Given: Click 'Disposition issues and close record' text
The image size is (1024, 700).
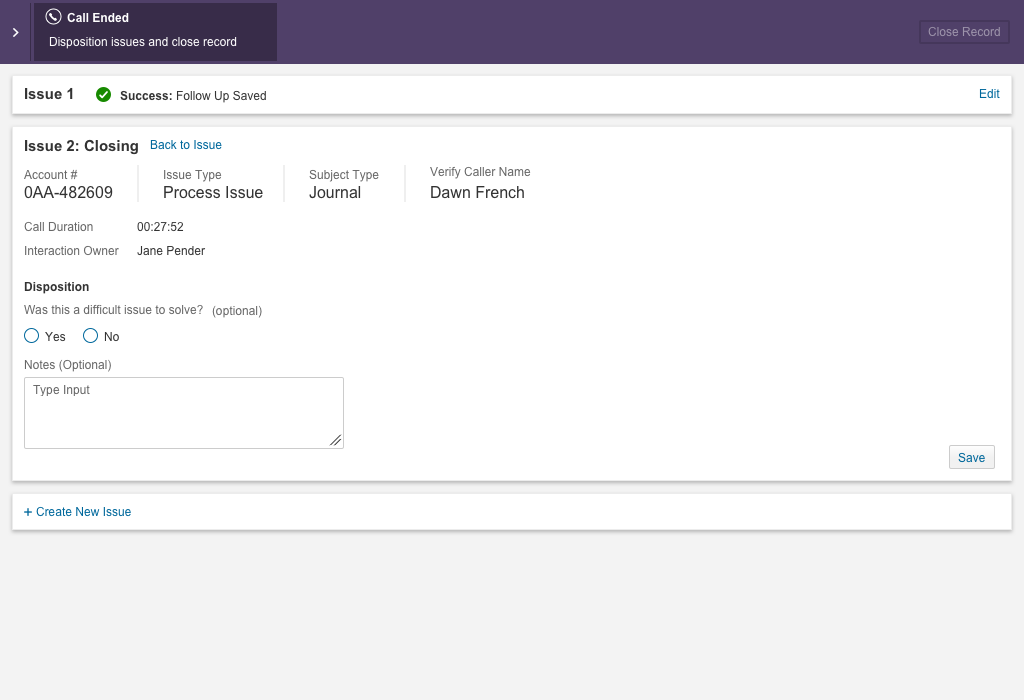Looking at the screenshot, I should pos(143,42).
